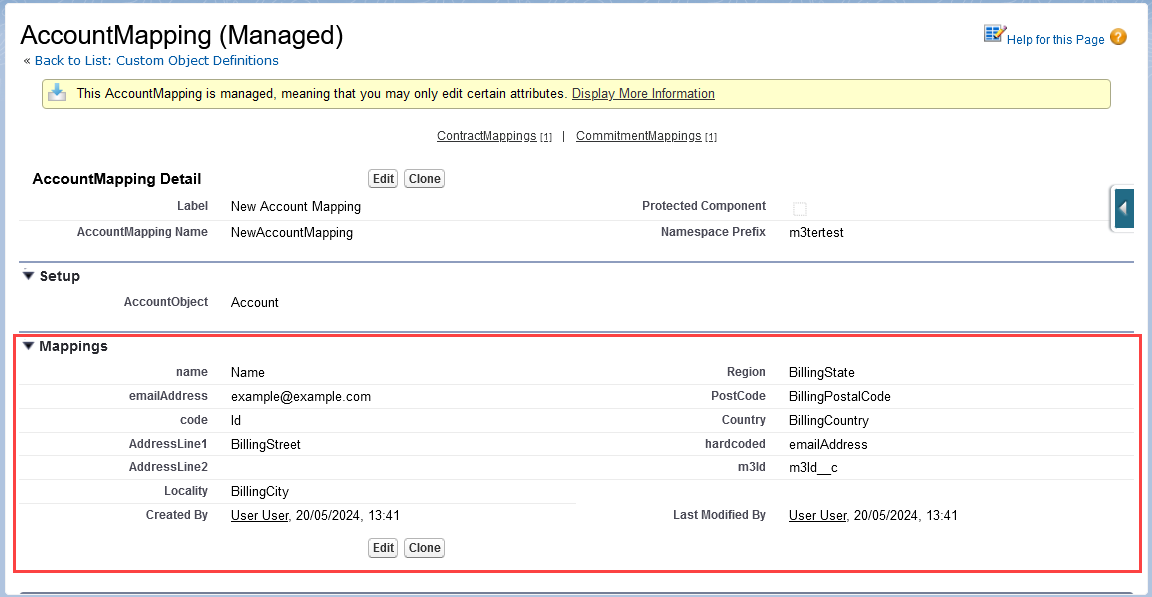The width and height of the screenshot is (1152, 597).
Task: Jump to CommitmentMappings related list
Action: click(638, 136)
